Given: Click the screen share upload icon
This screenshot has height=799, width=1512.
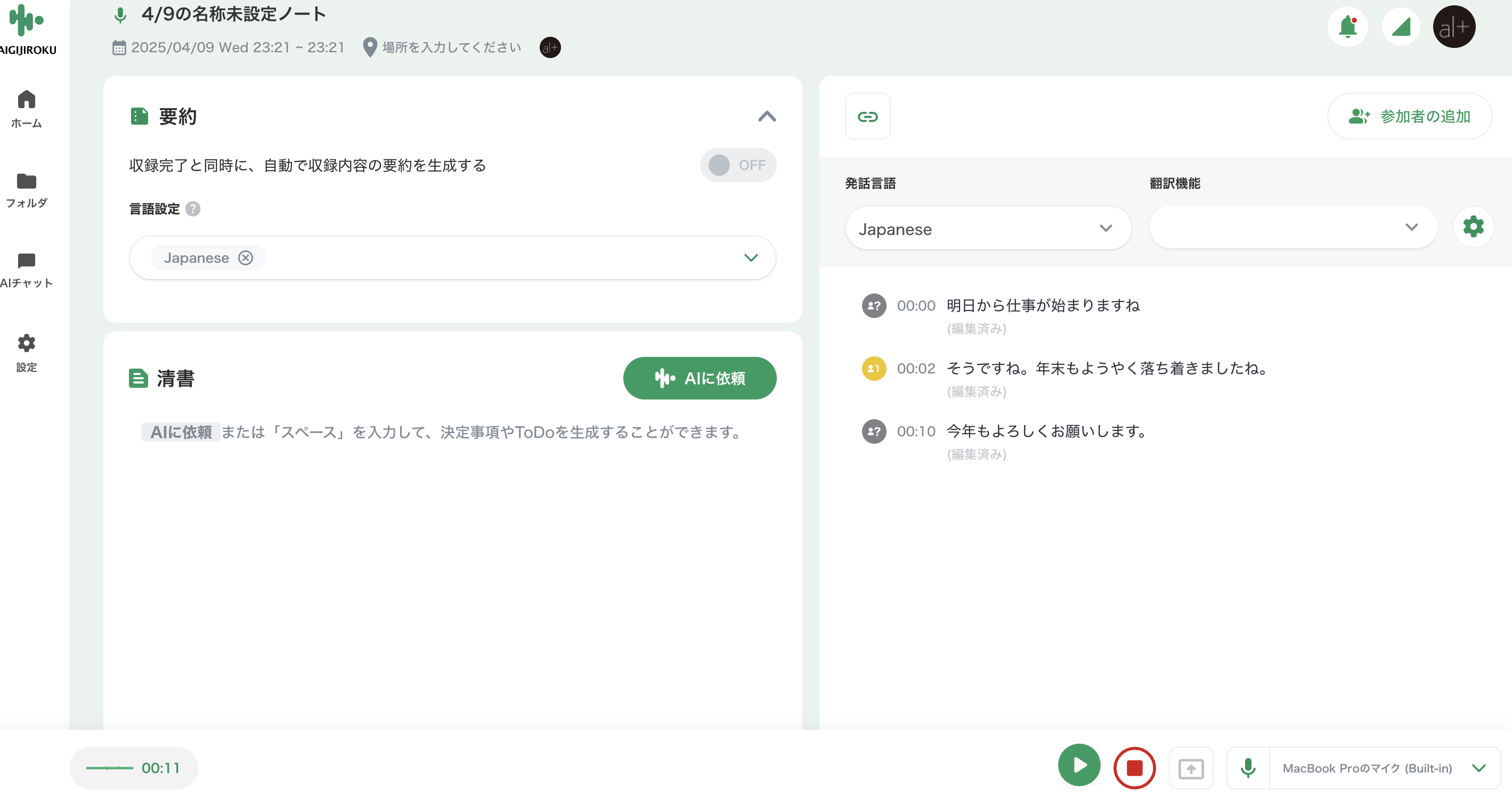Looking at the screenshot, I should point(1191,769).
